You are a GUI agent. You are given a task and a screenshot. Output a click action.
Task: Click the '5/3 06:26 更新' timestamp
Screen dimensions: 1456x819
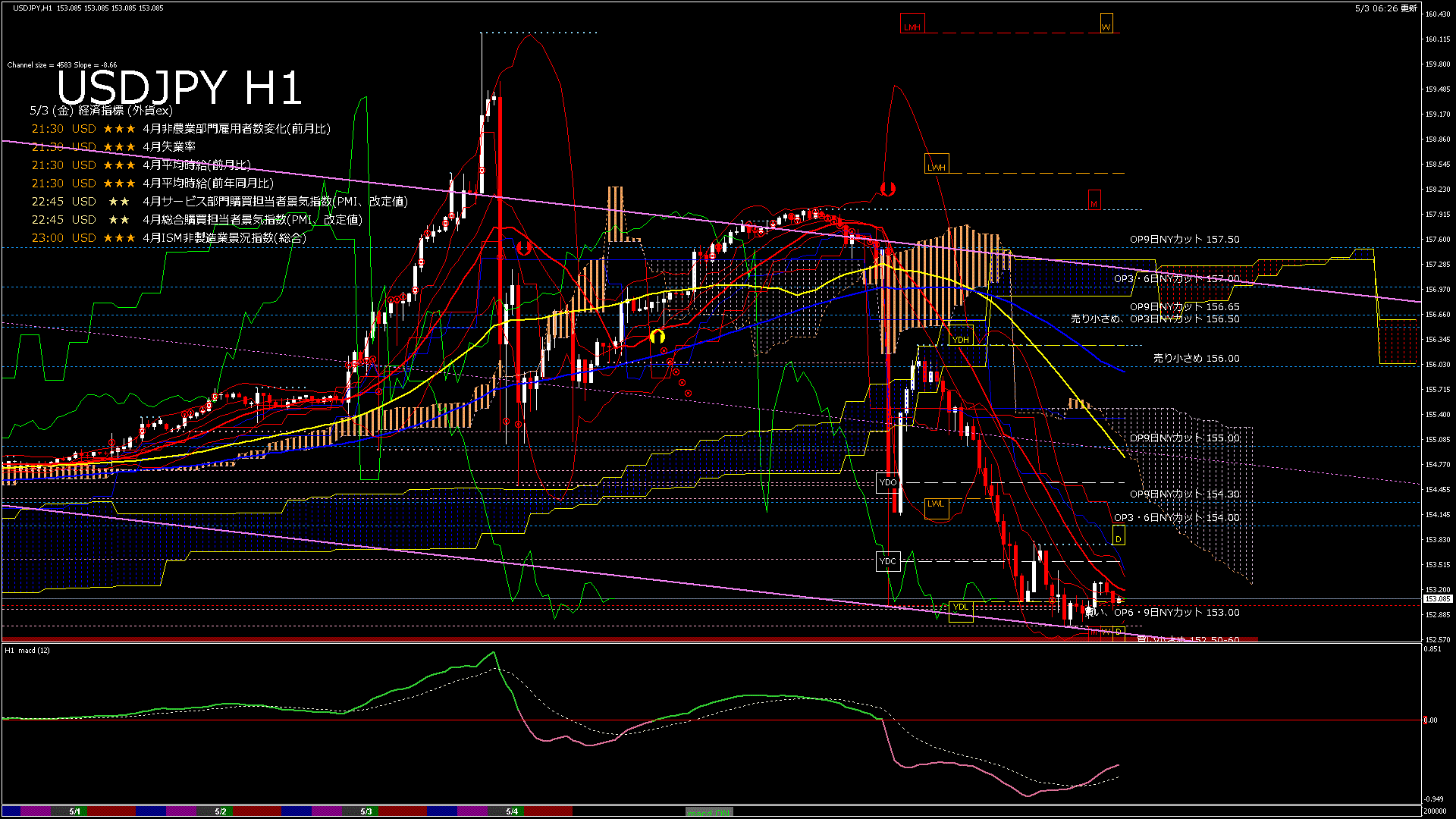coord(1386,8)
